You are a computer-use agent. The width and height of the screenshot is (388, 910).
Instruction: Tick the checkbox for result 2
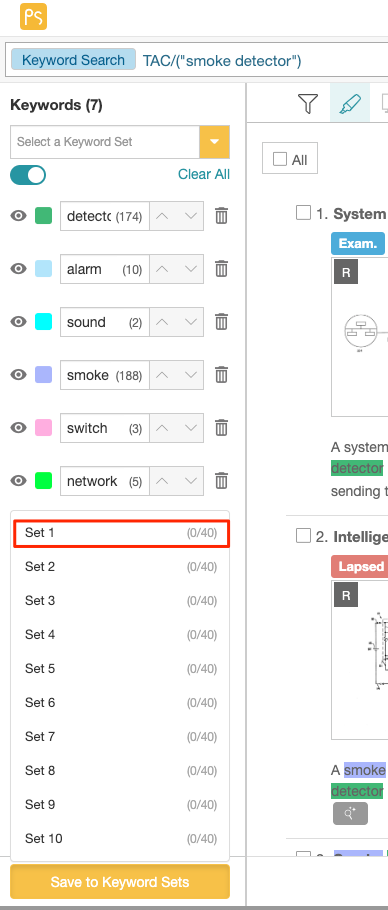coord(303,536)
